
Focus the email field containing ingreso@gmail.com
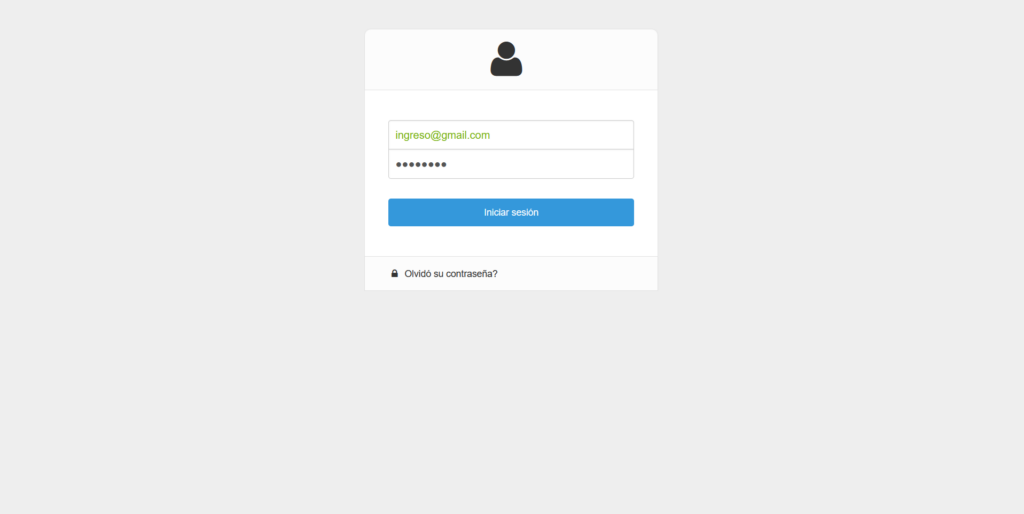point(511,135)
